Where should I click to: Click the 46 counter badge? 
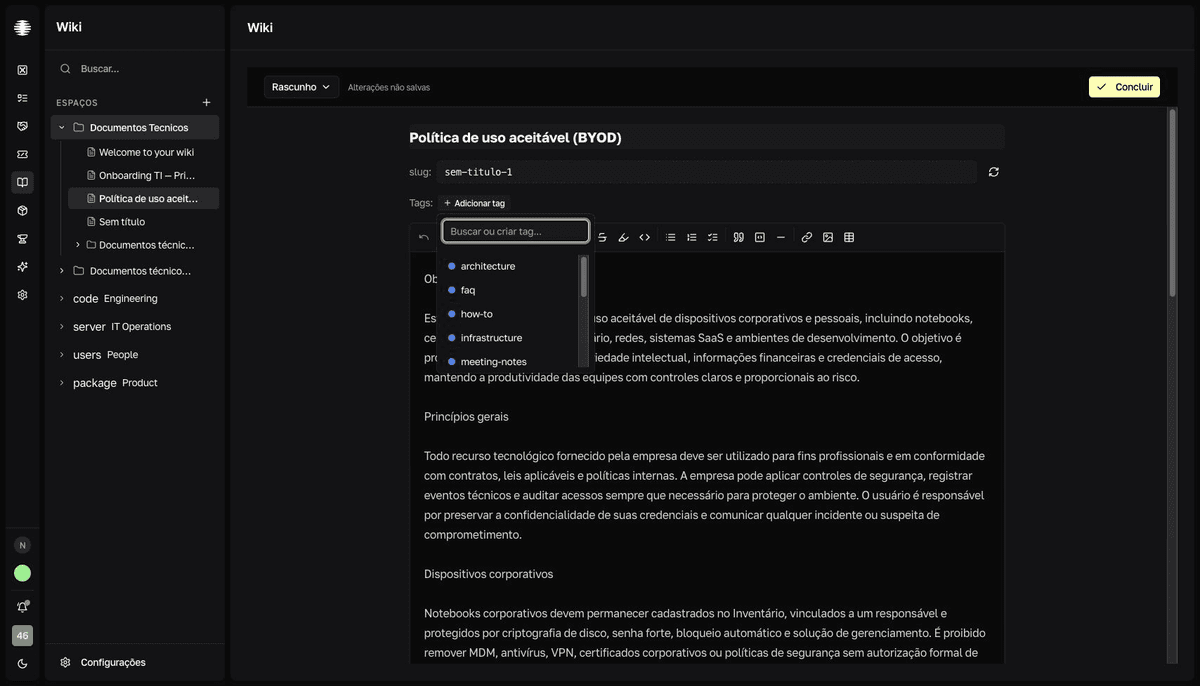(22, 636)
